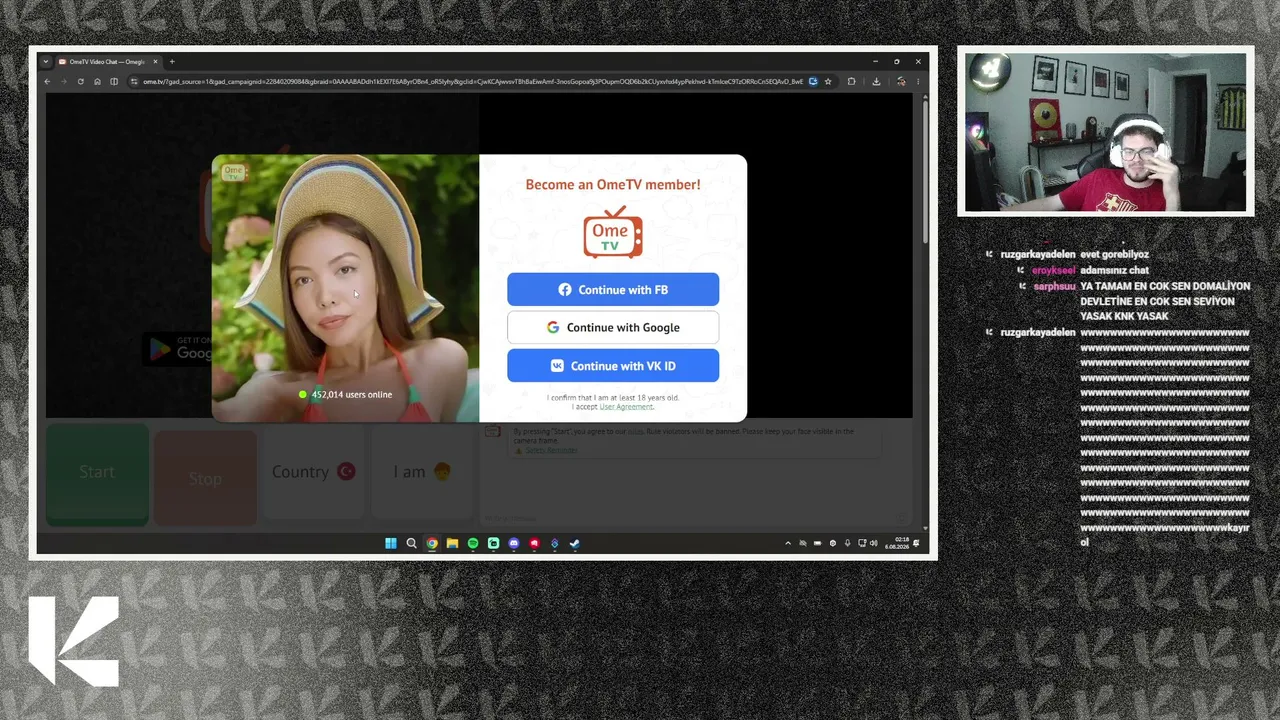The image size is (1280, 720).
Task: Open the Country selector
Action: tap(313, 472)
